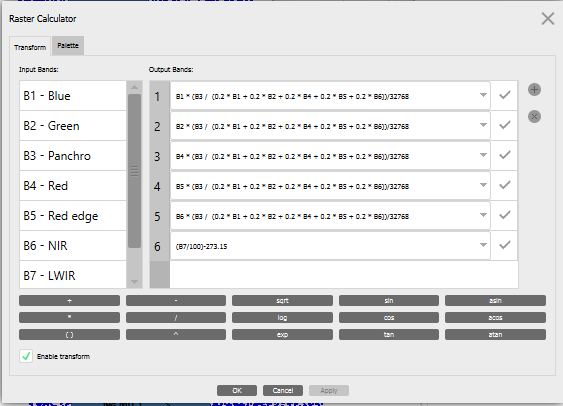Expand the dropdown for output band 1
The image size is (563, 406).
[x=483, y=95]
